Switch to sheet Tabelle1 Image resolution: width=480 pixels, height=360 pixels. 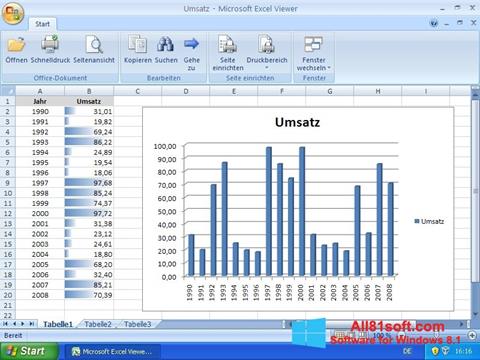(x=58, y=324)
